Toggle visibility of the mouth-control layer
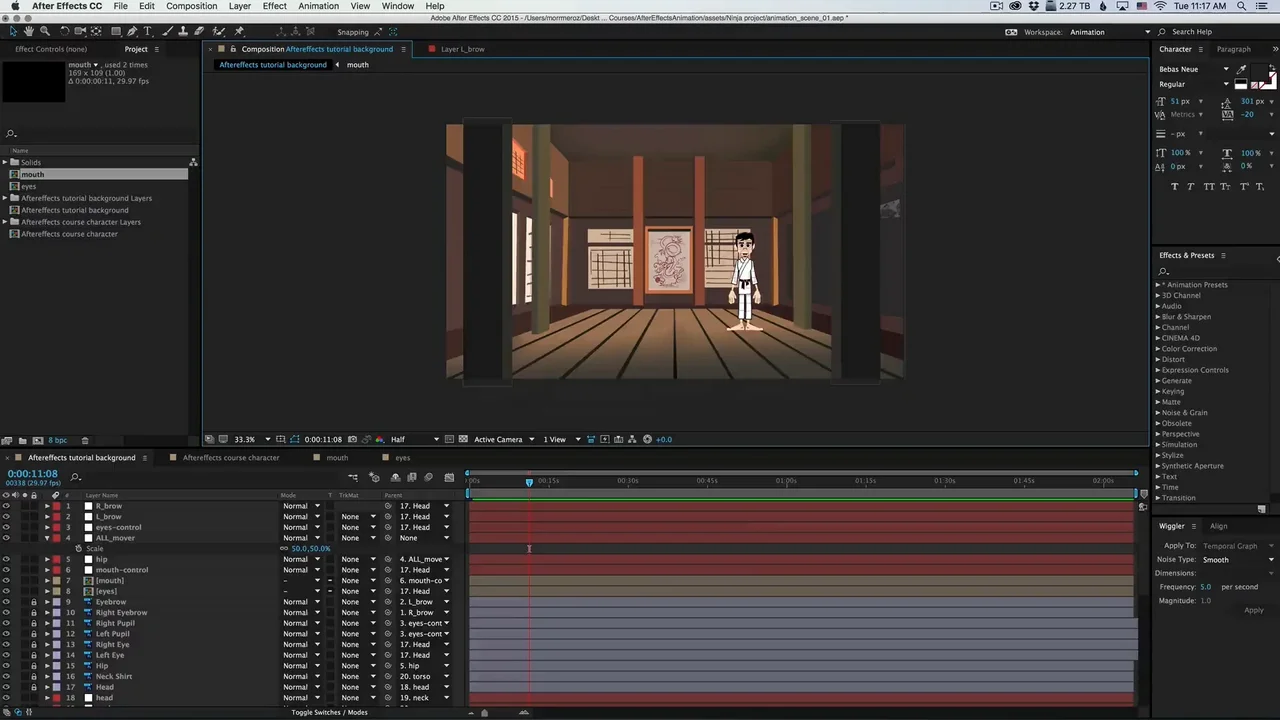This screenshot has width=1280, height=720. coord(6,570)
